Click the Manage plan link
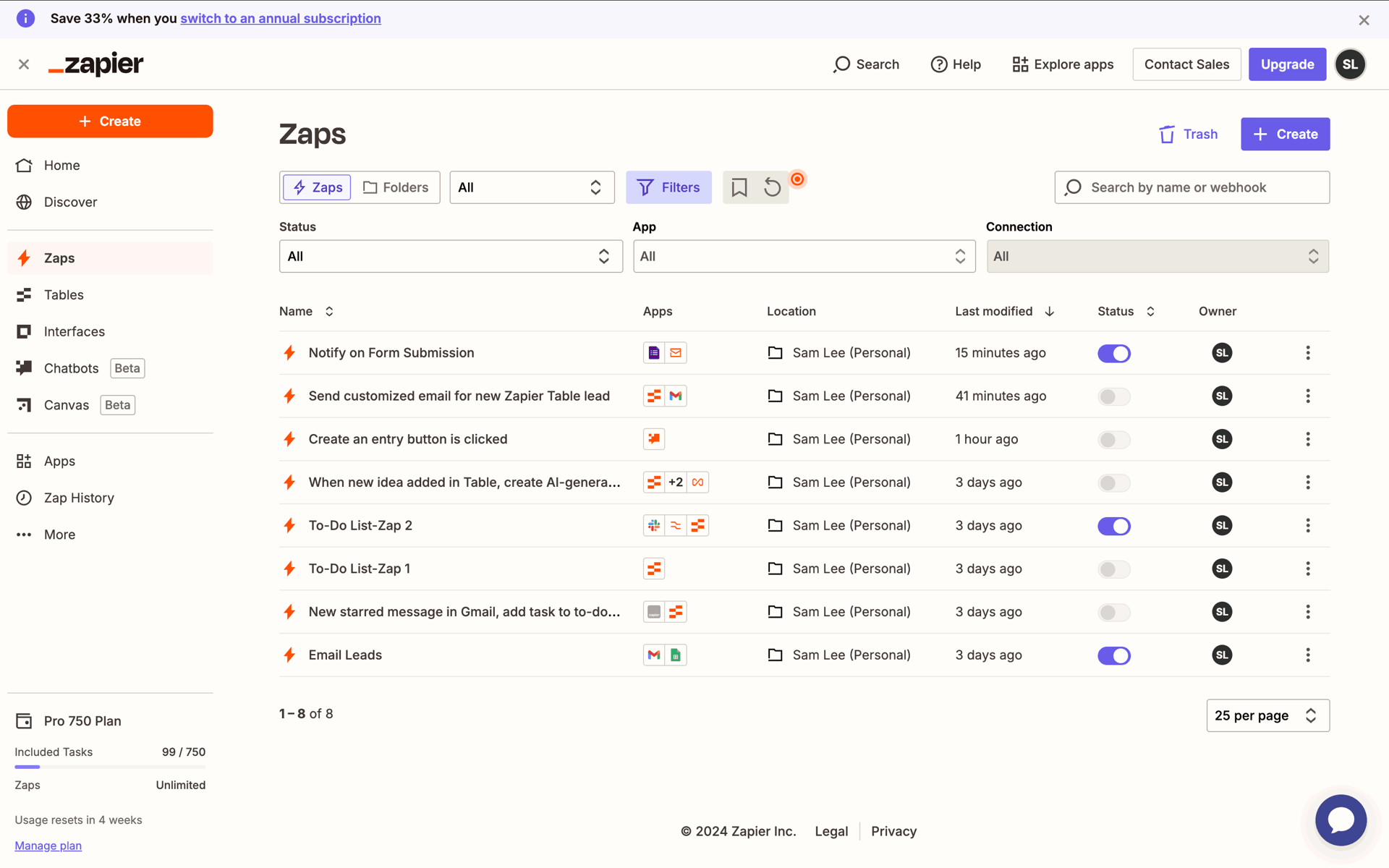 pyautogui.click(x=48, y=846)
